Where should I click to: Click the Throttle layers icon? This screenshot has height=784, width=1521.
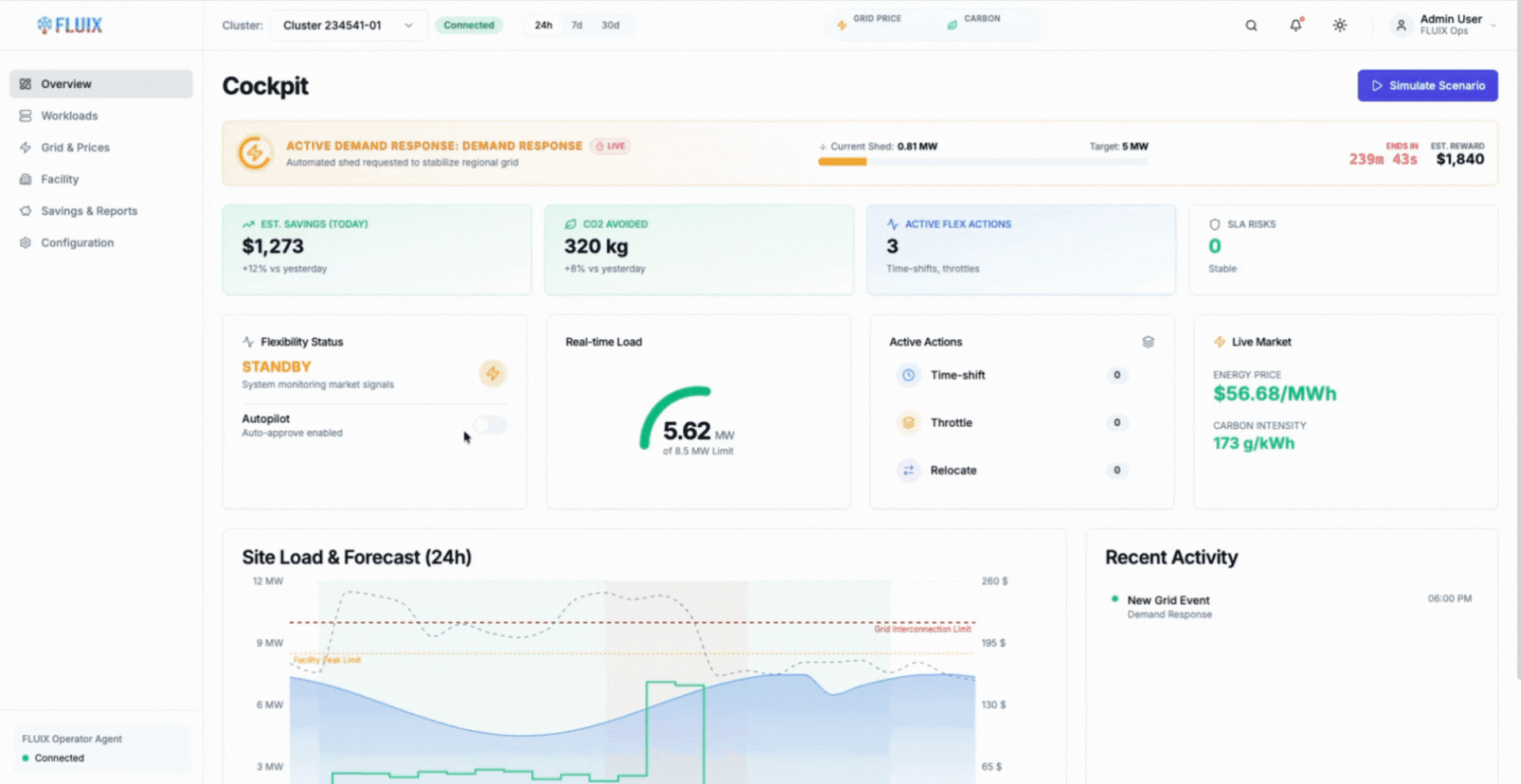[908, 423]
